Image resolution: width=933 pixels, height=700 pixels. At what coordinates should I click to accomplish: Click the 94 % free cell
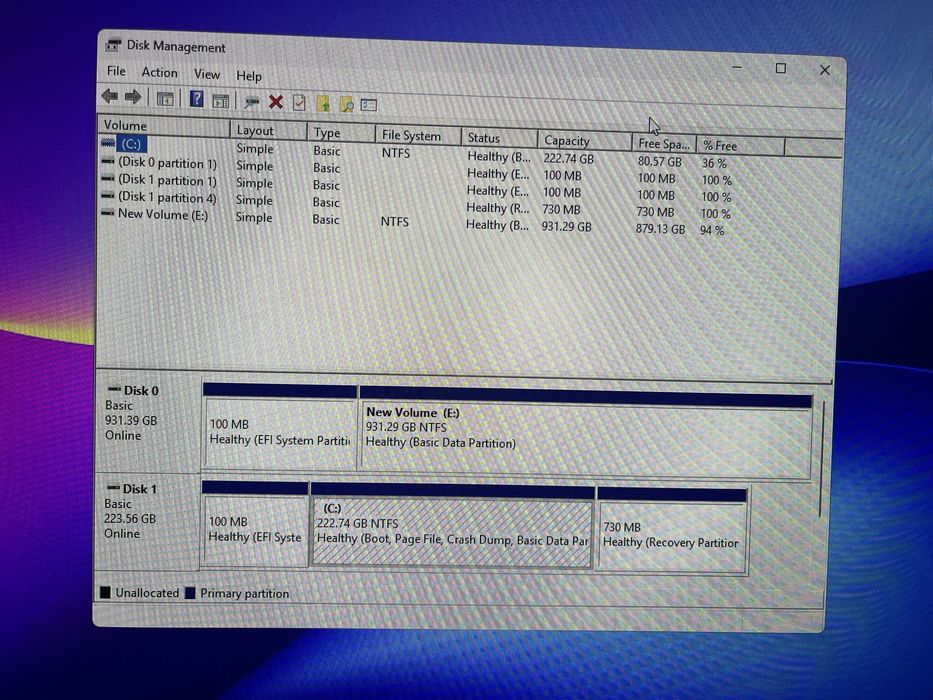point(712,230)
